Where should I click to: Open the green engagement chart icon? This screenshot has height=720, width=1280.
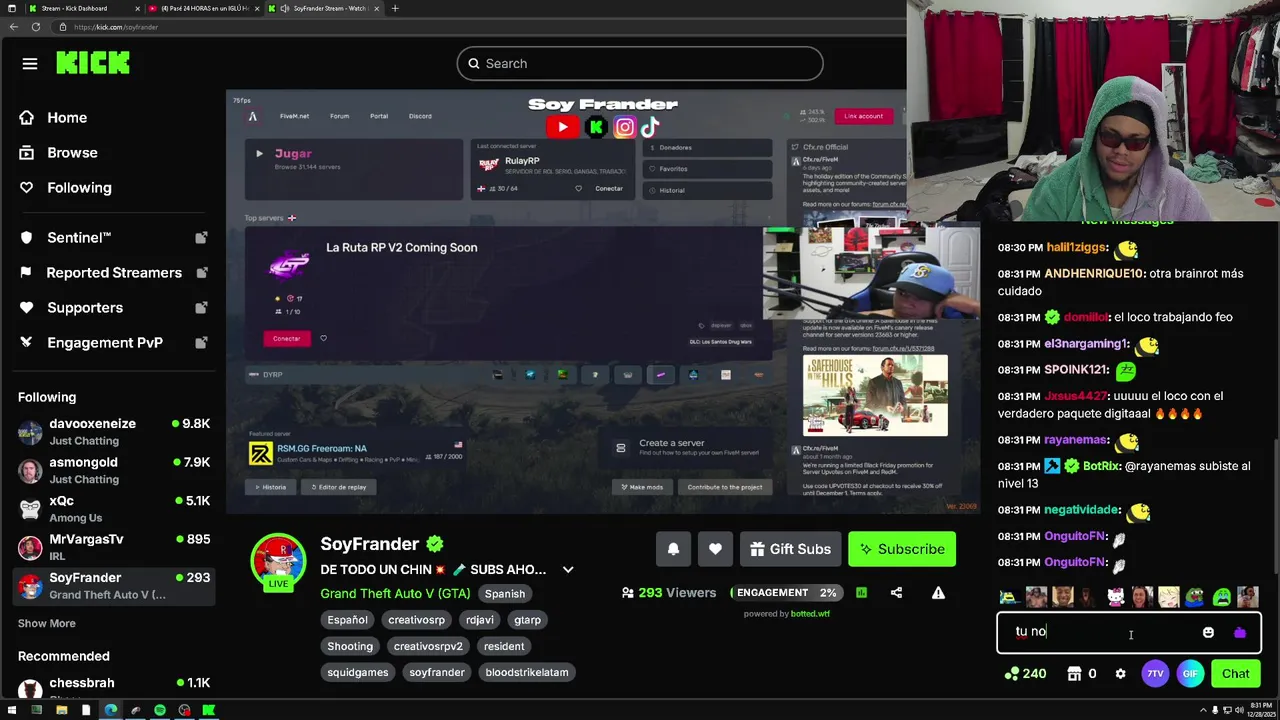pos(861,593)
